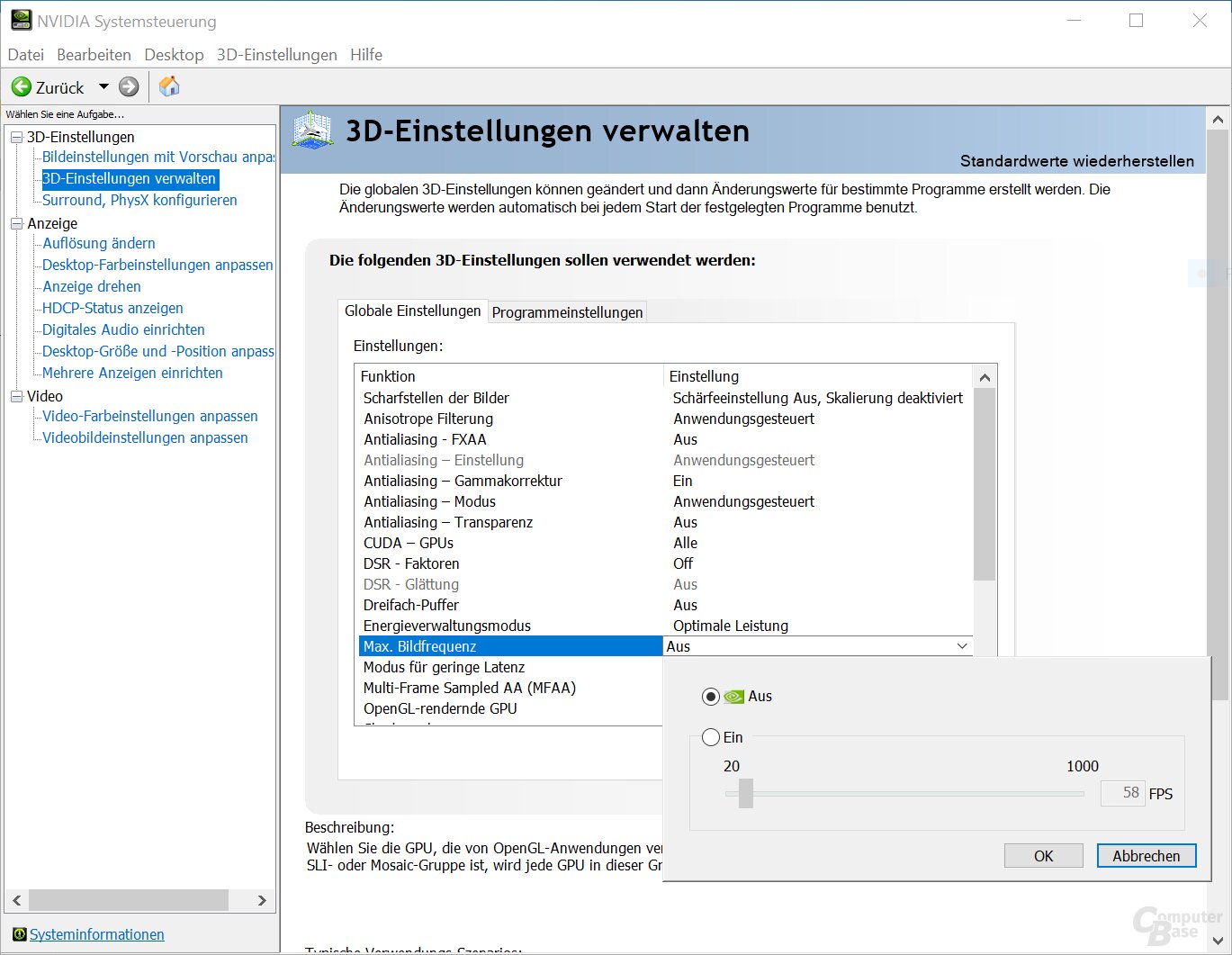Click the NVIDIA logo beside Aus option
Image resolution: width=1232 pixels, height=955 pixels.
click(734, 697)
